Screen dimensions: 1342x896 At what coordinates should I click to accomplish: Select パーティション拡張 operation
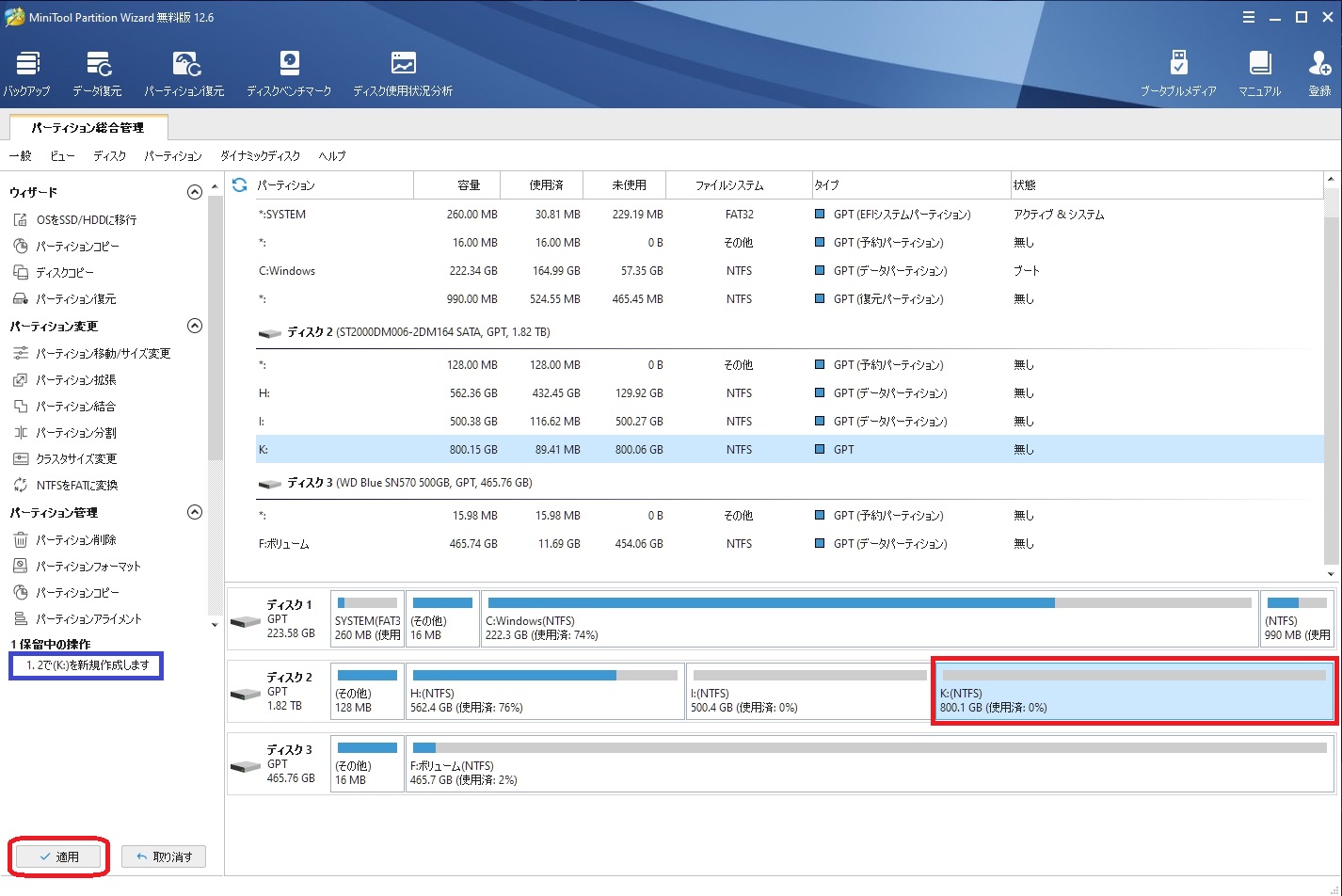click(64, 379)
